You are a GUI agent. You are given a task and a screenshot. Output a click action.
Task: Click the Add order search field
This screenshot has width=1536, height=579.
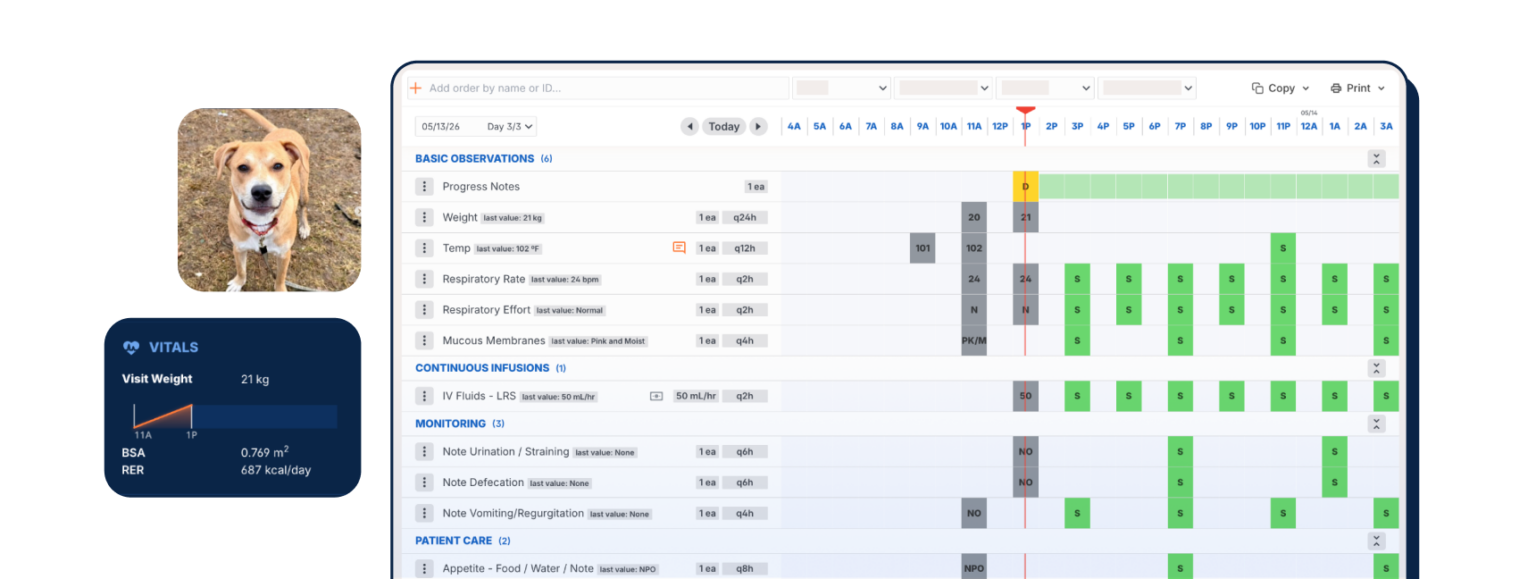[x=598, y=88]
